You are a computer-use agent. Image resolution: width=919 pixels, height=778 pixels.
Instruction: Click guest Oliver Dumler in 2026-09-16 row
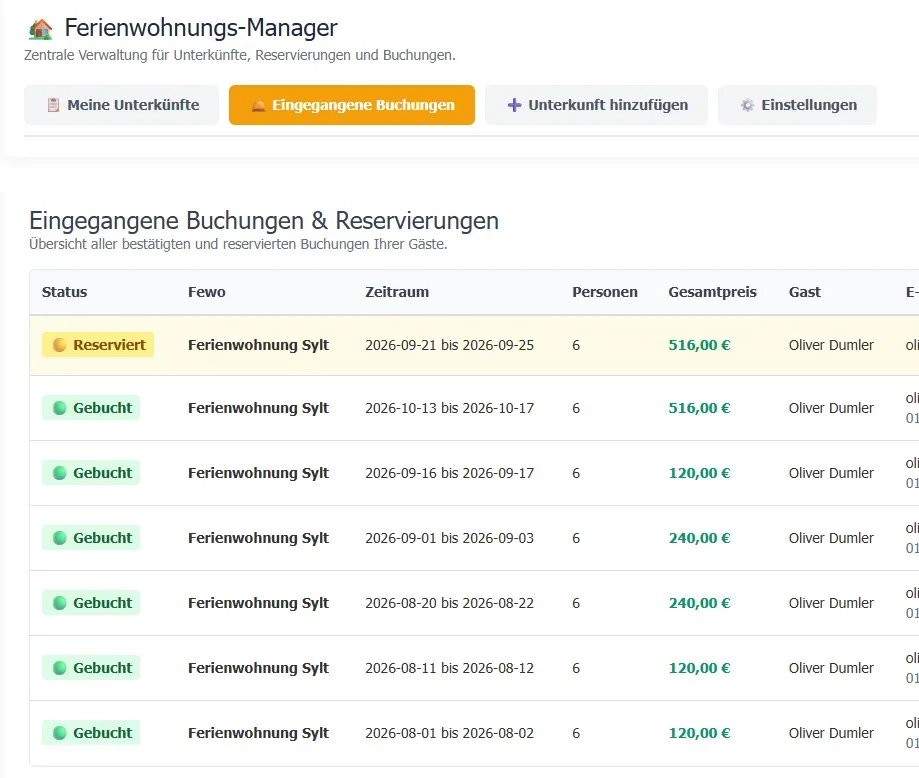click(831, 473)
